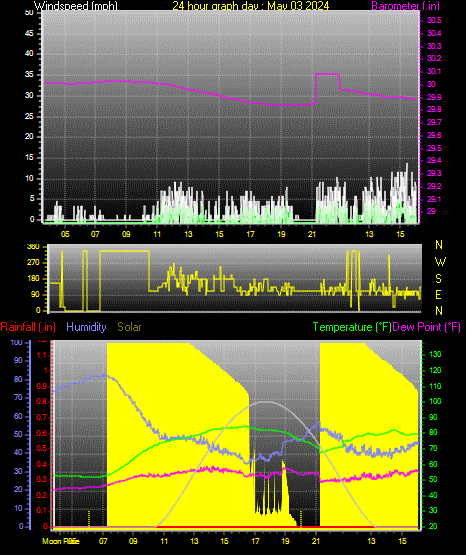Click the Windspeed (mph) axis title
This screenshot has width=466, height=555.
[x=75, y=6]
